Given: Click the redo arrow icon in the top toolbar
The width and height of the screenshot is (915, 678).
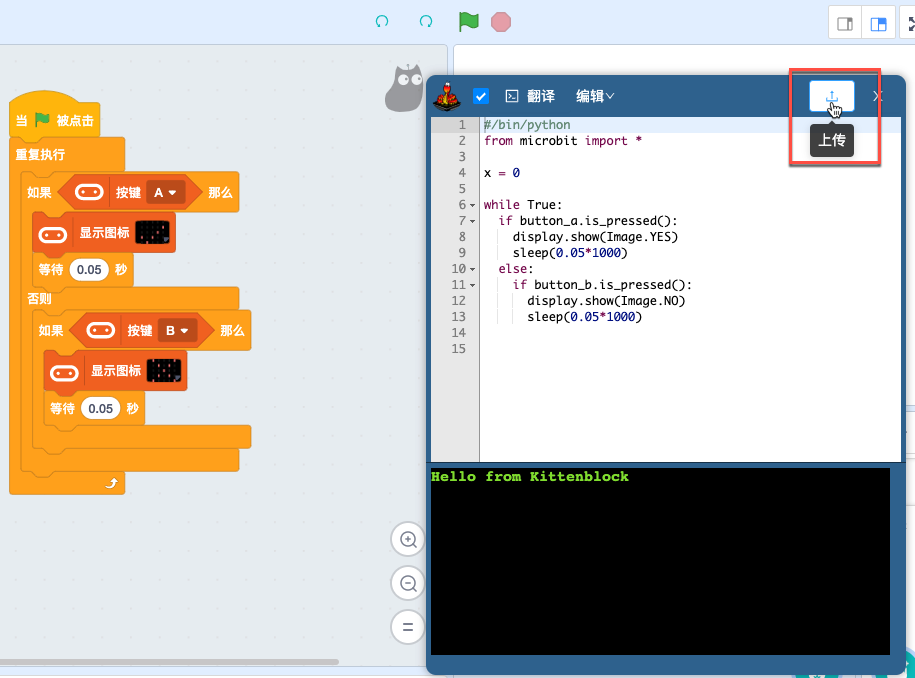Looking at the screenshot, I should coord(426,22).
